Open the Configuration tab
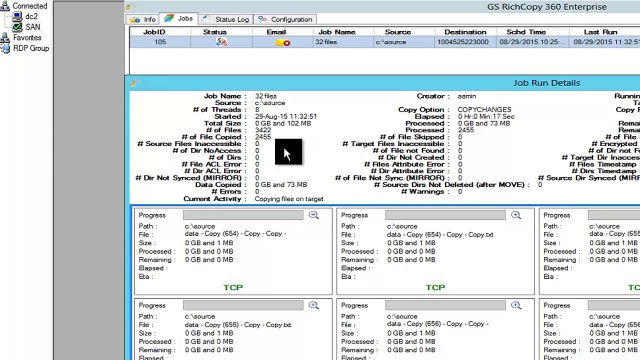 (x=285, y=19)
